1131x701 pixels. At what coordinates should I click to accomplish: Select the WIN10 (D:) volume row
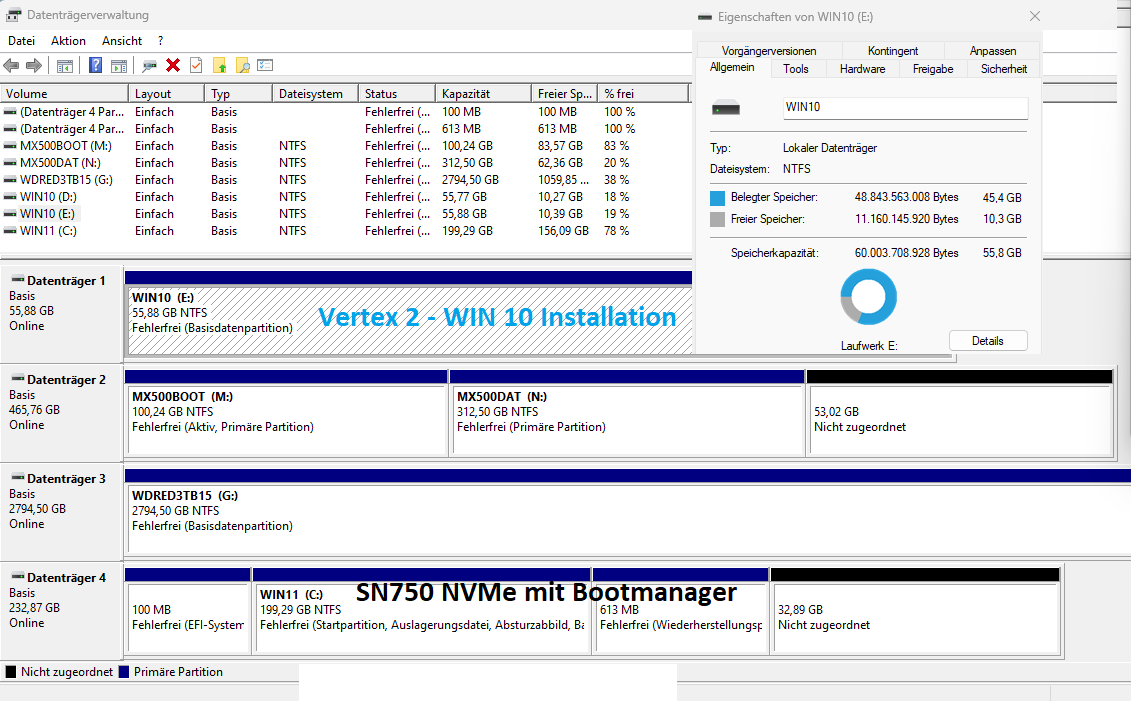pyautogui.click(x=346, y=197)
